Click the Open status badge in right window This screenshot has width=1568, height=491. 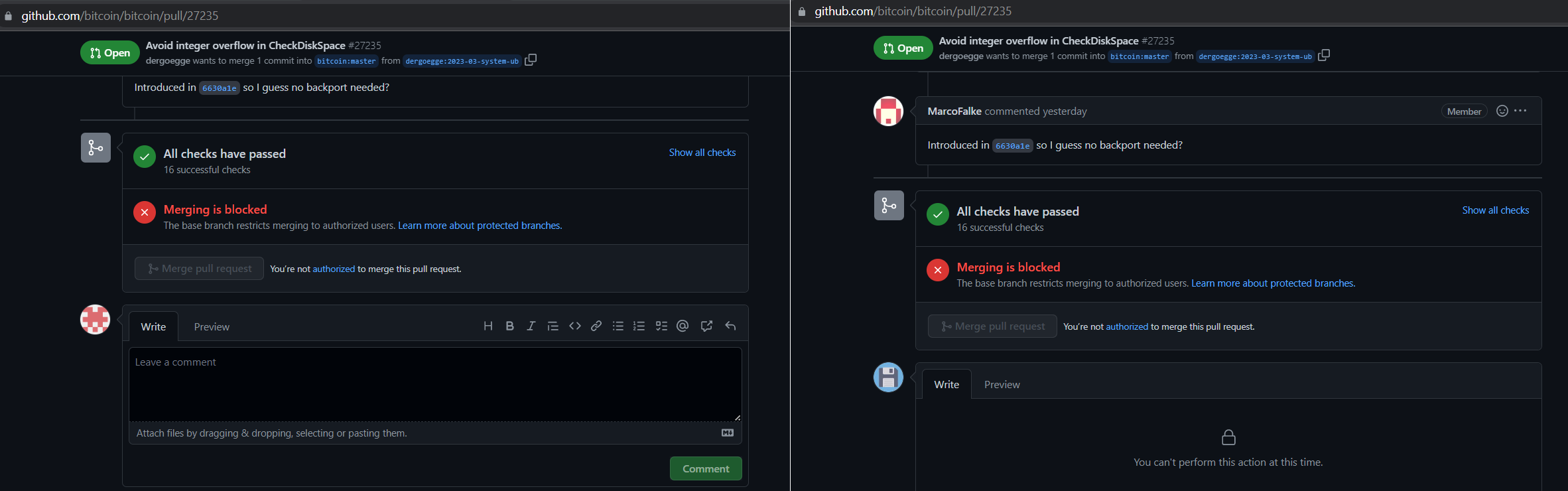[903, 48]
